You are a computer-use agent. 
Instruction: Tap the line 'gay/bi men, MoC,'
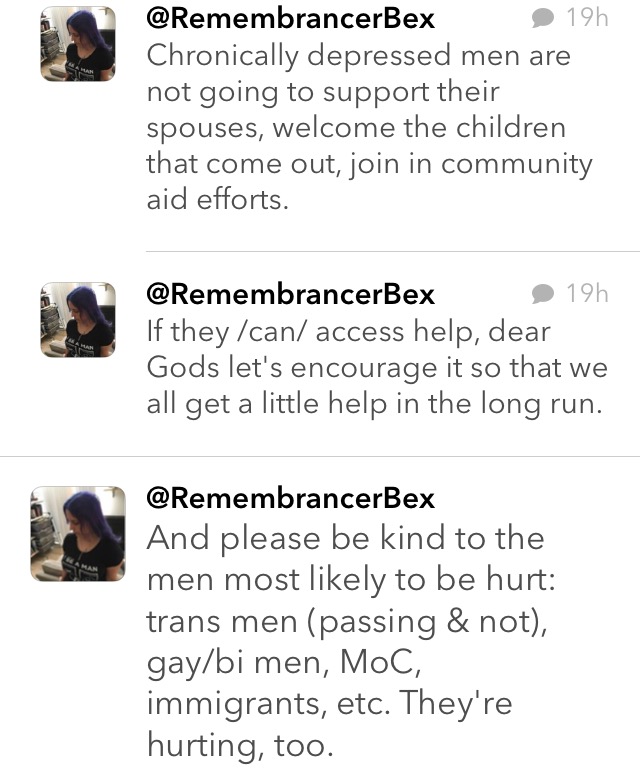coord(284,663)
